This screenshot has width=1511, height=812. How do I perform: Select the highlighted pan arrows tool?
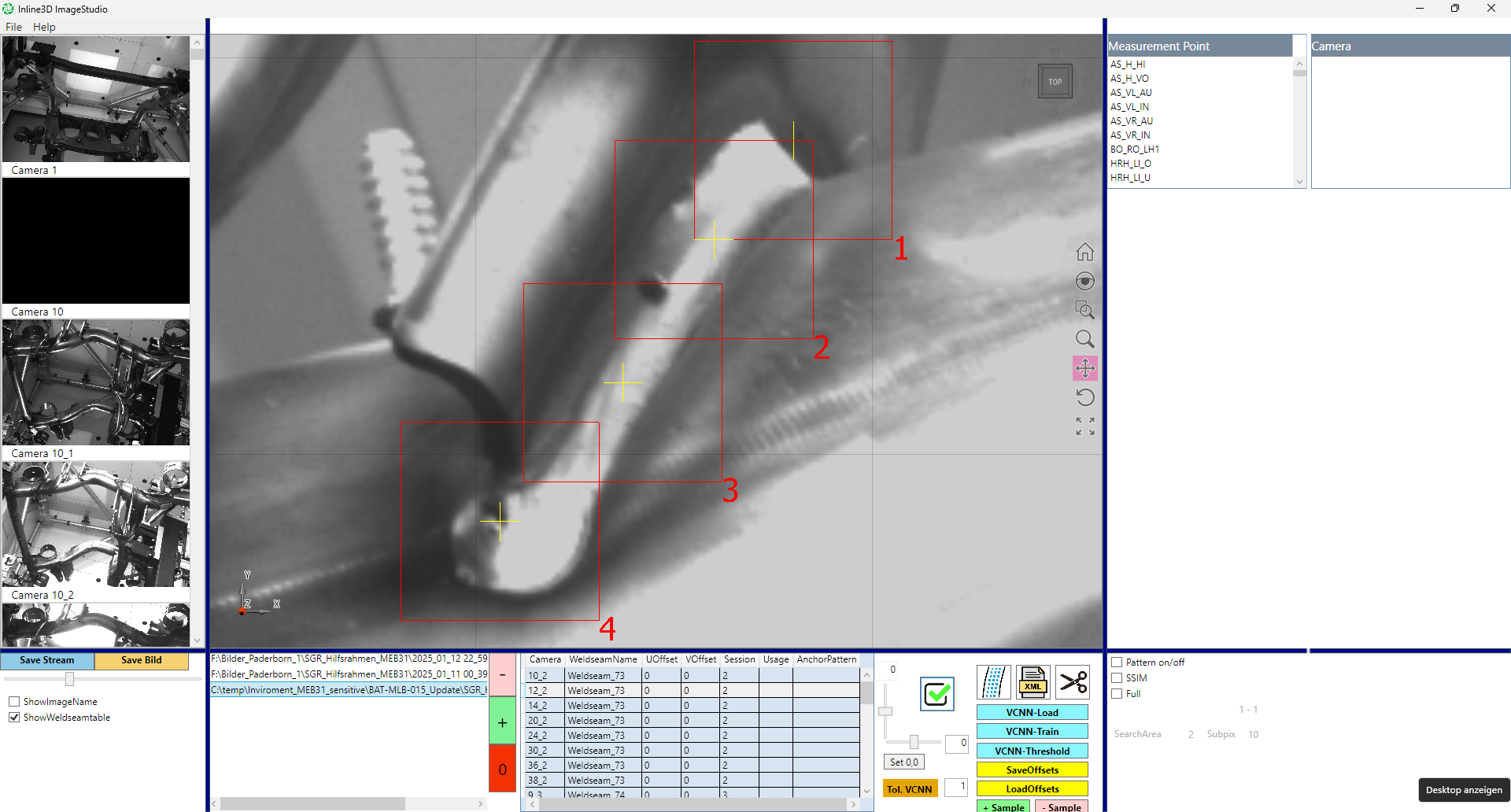[1085, 368]
